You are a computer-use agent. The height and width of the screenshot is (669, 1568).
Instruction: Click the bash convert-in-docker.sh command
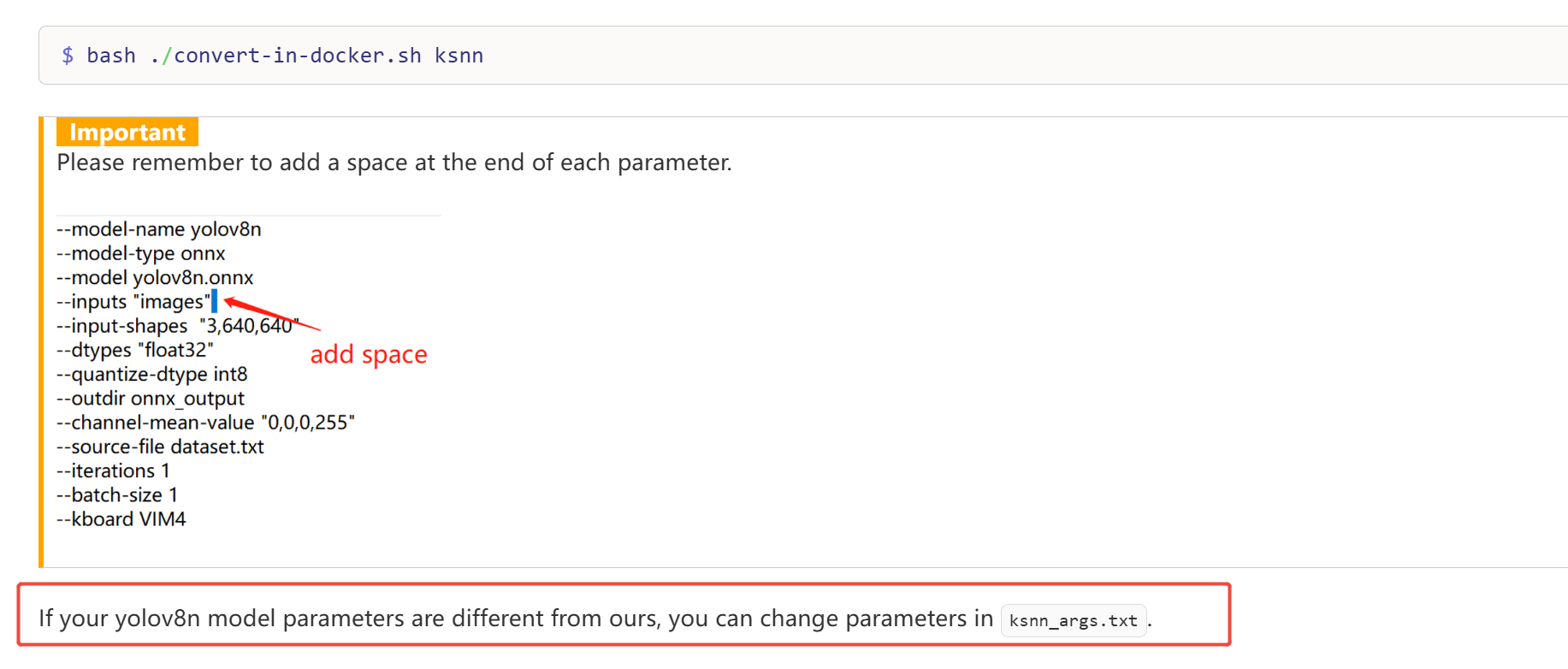(285, 56)
